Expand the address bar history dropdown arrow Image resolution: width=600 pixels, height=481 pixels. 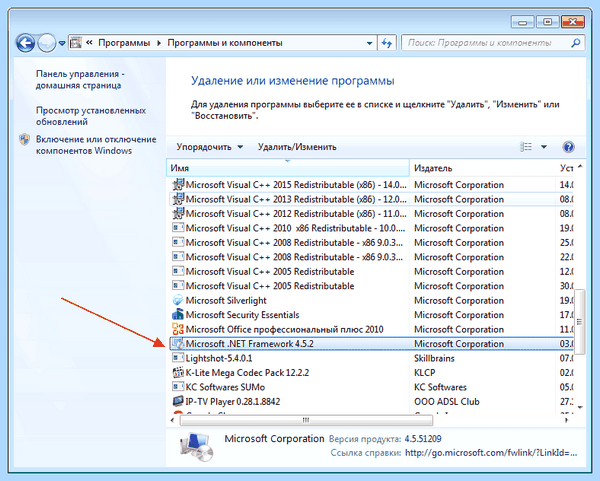pos(369,43)
